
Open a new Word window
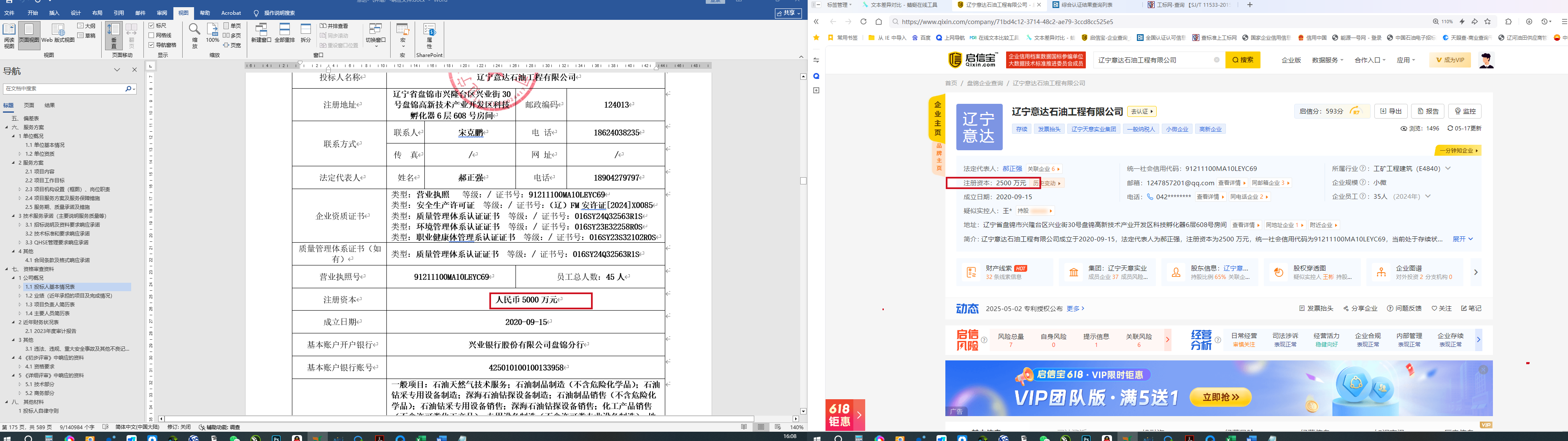[261, 33]
